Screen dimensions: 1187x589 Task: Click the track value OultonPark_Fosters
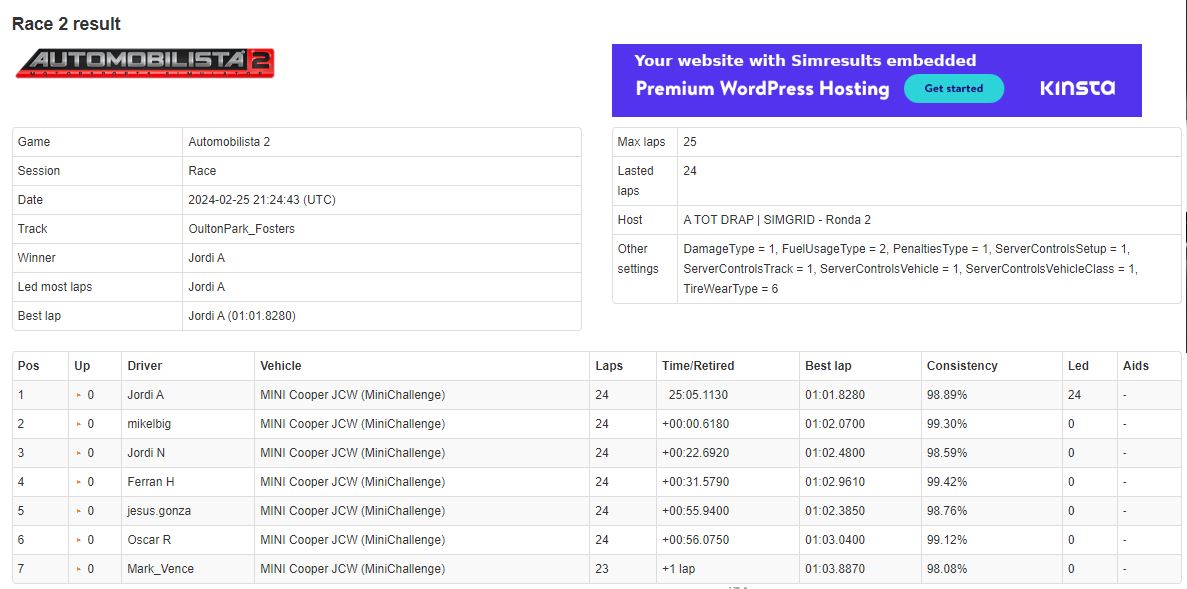pyautogui.click(x=241, y=229)
